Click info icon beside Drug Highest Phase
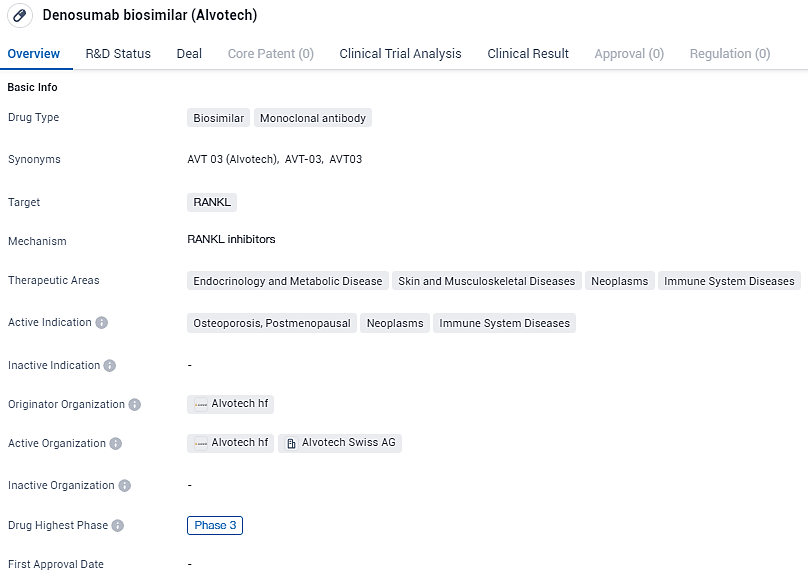 pos(118,526)
